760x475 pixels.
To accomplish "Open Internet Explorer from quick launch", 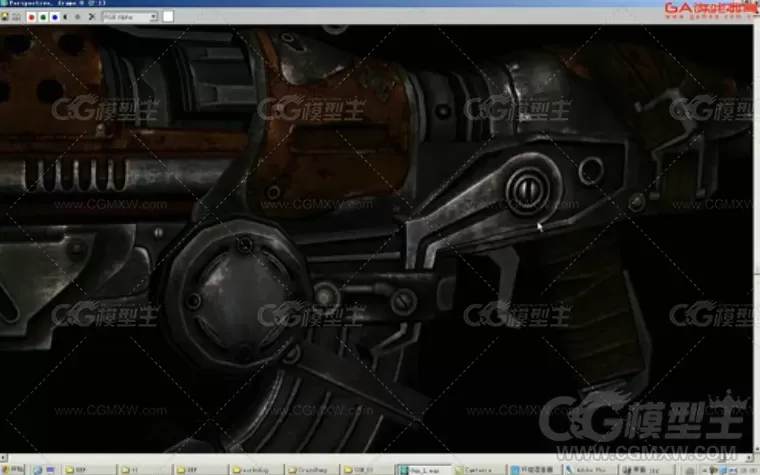I will (38, 470).
